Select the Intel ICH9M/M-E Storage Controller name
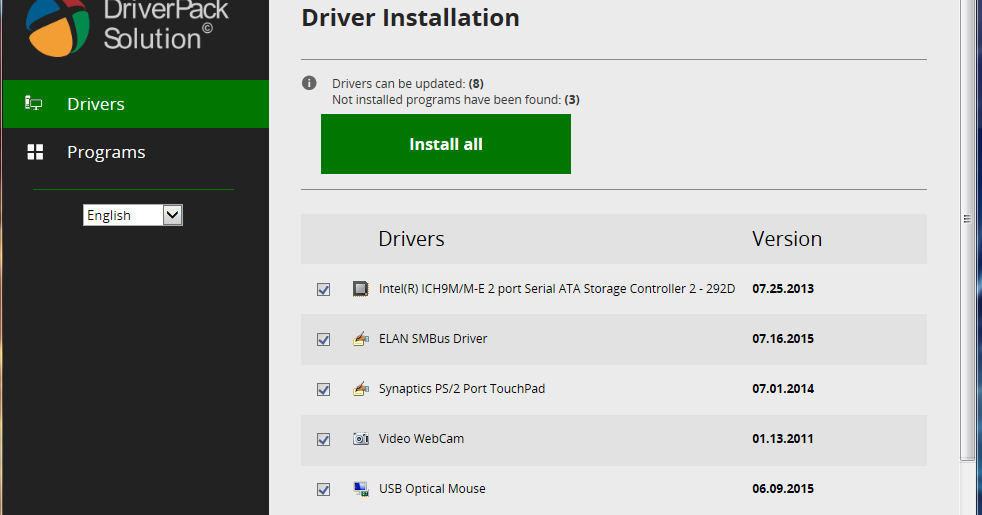This screenshot has width=982, height=515. tap(557, 289)
